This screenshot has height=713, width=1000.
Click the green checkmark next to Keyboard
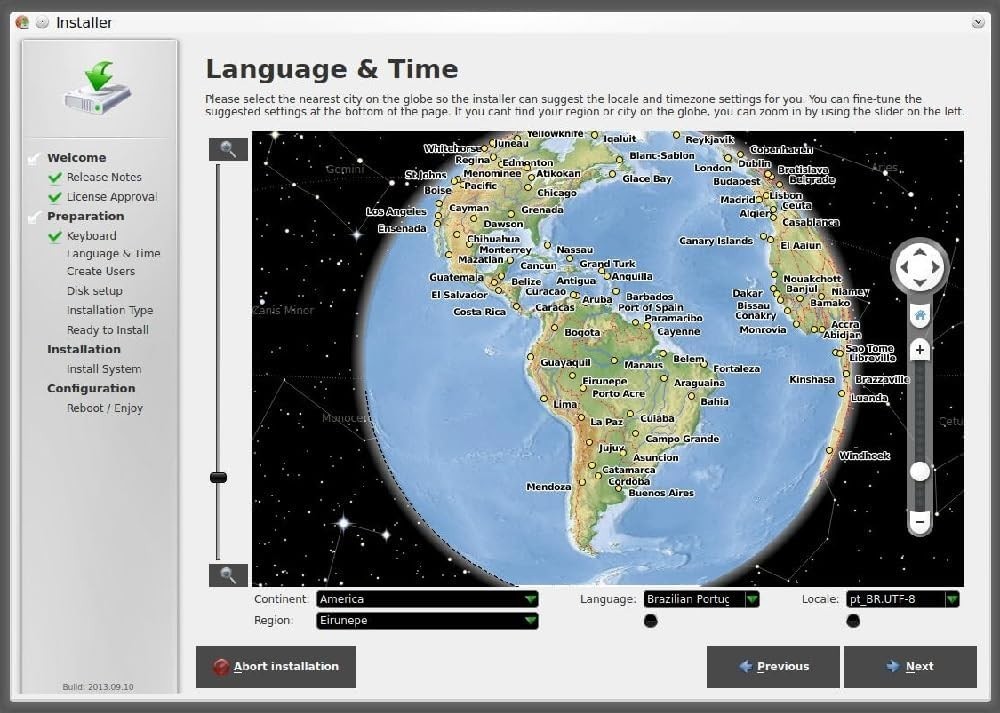click(x=55, y=237)
